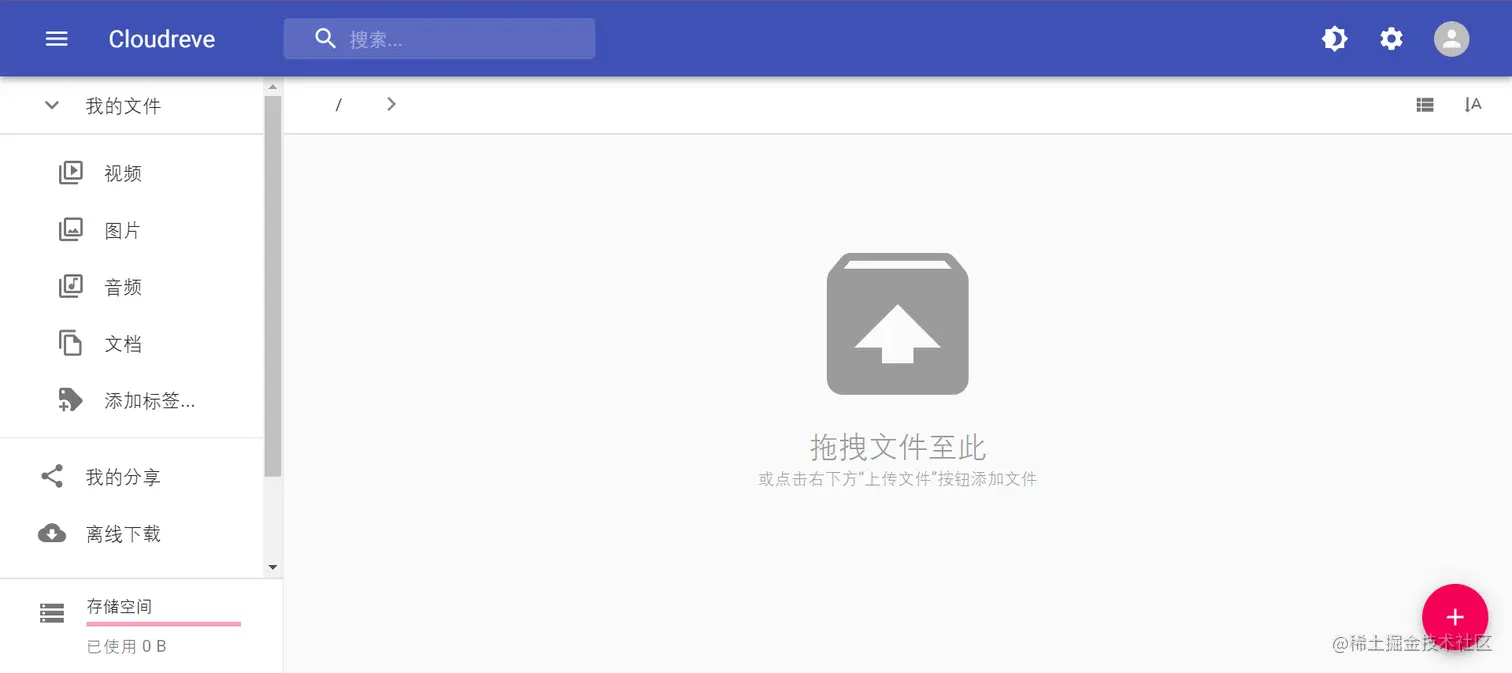Open the hamburger navigation menu
The width and height of the screenshot is (1512, 673).
(x=57, y=39)
